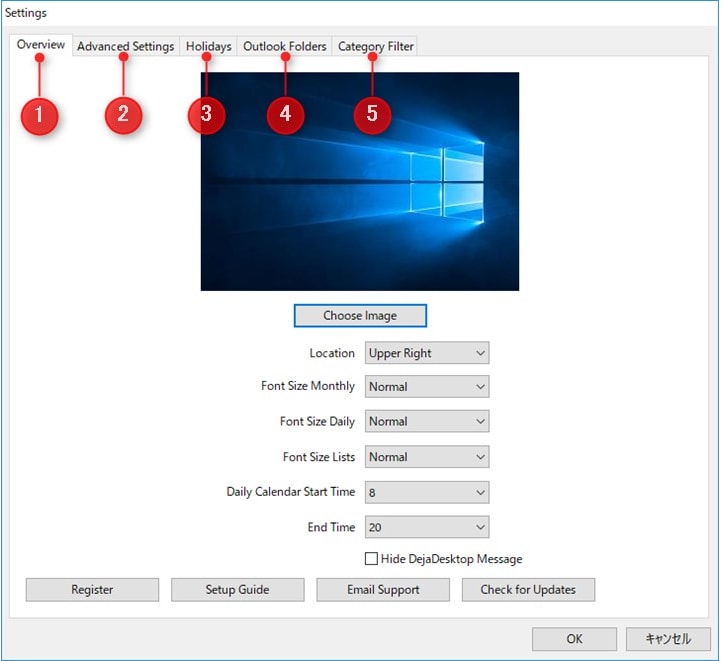Open Daily Calendar Start Time dropdown
722x661 pixels.
[427, 493]
